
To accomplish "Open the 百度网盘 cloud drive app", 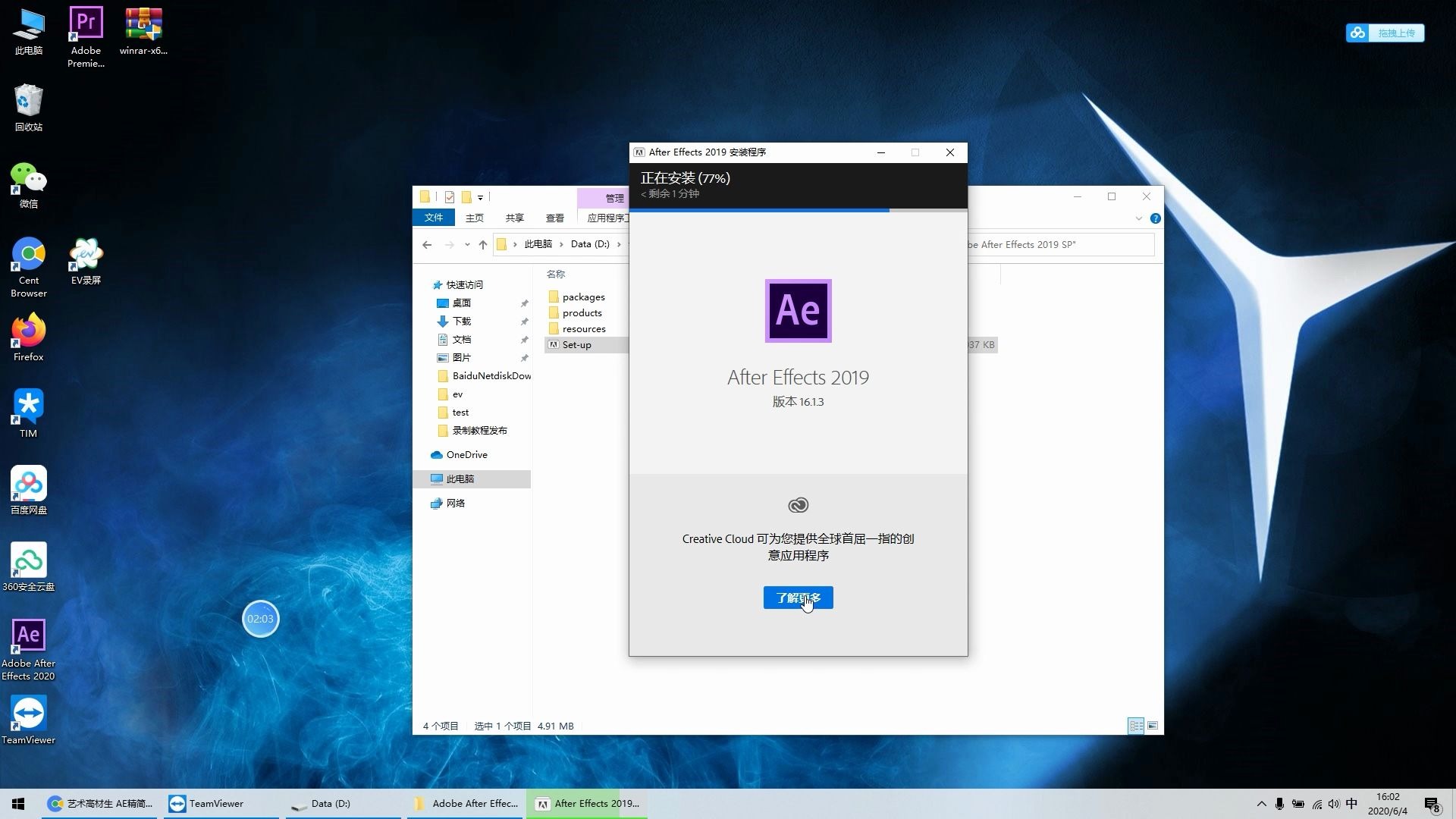I will pos(28,484).
